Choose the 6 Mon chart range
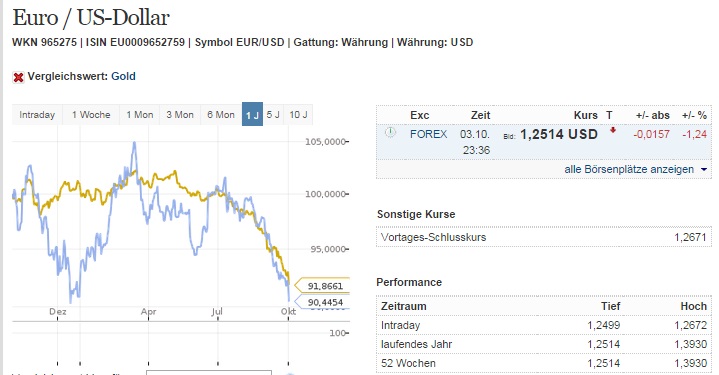 click(221, 115)
